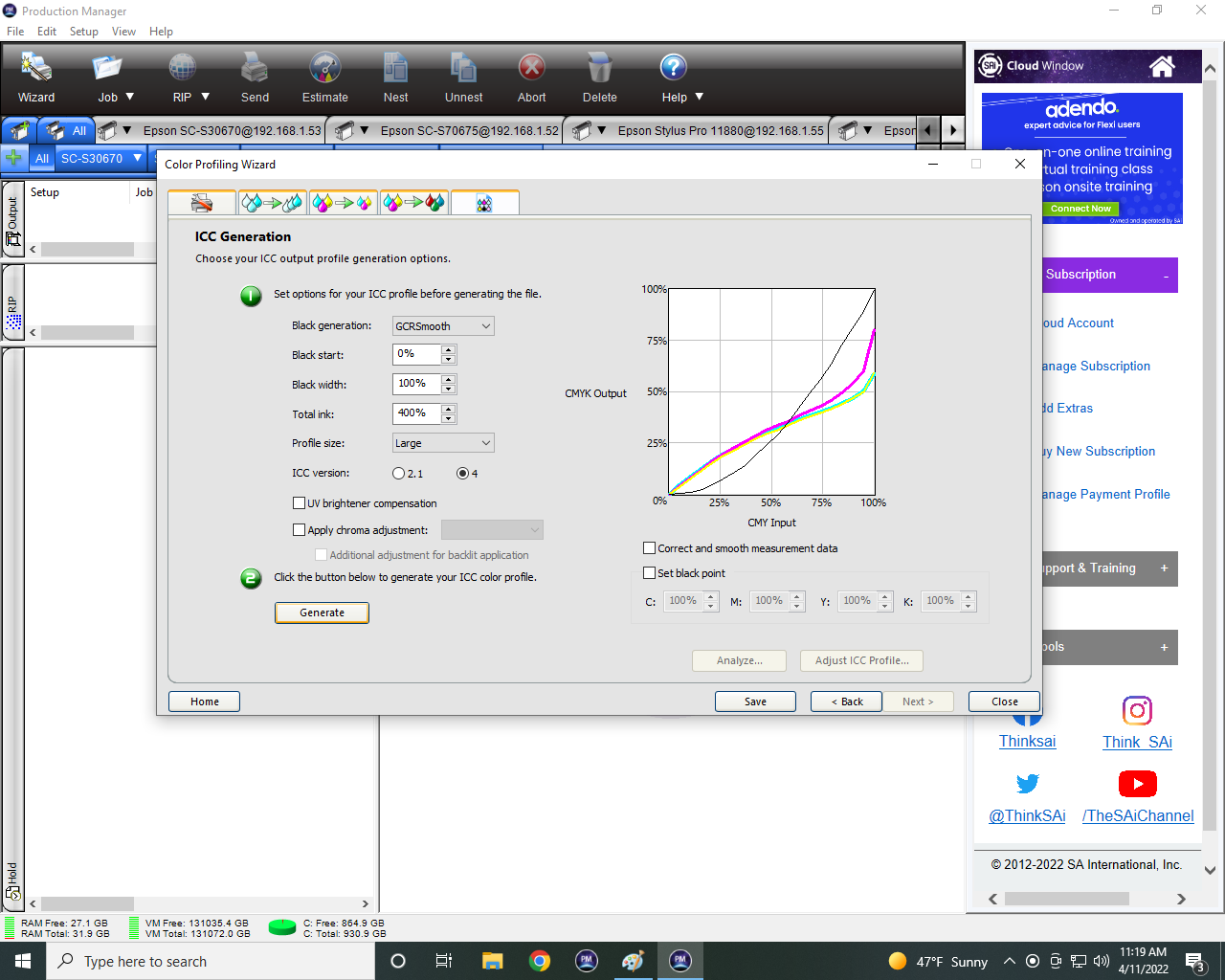Click the Total ink input field
This screenshot has height=980, width=1225.
417,413
